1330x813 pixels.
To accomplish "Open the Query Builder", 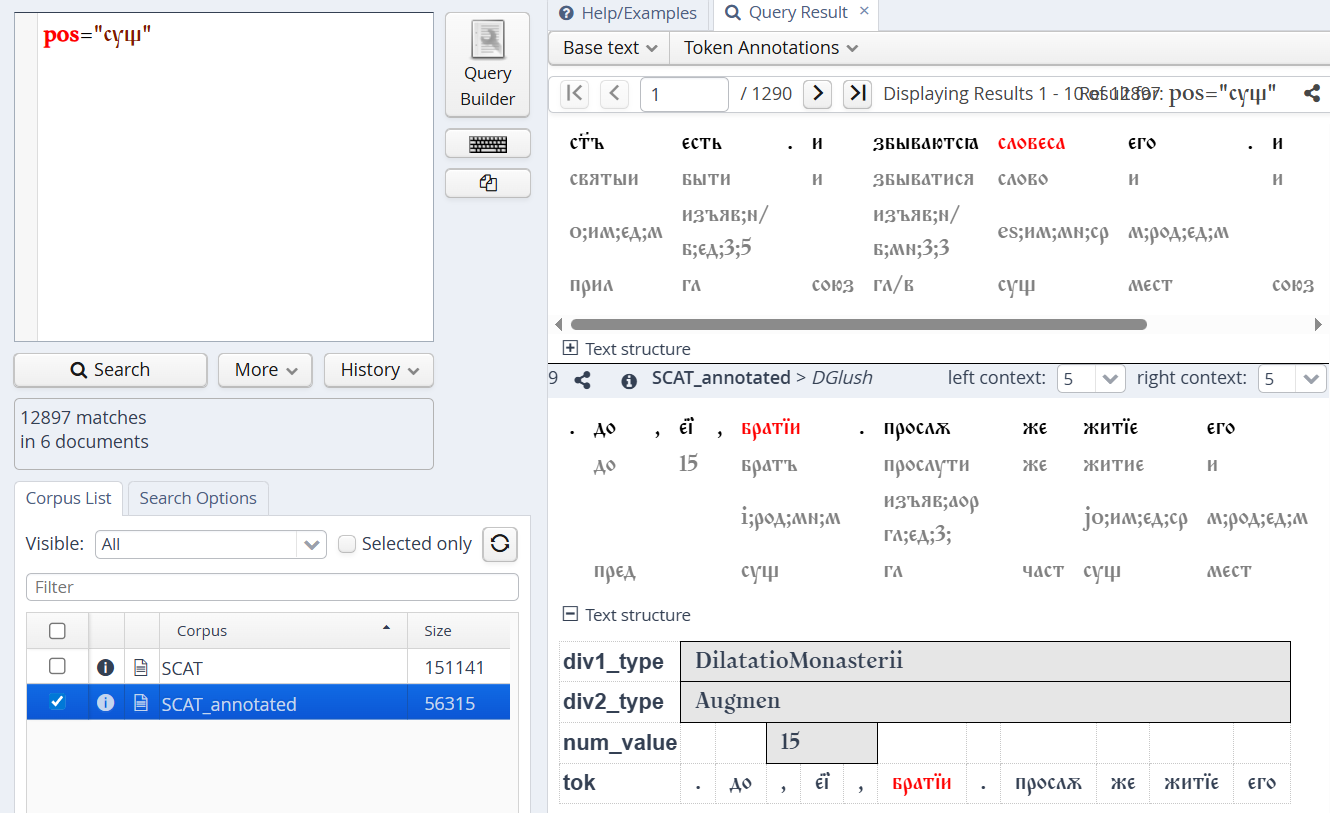I will 487,66.
